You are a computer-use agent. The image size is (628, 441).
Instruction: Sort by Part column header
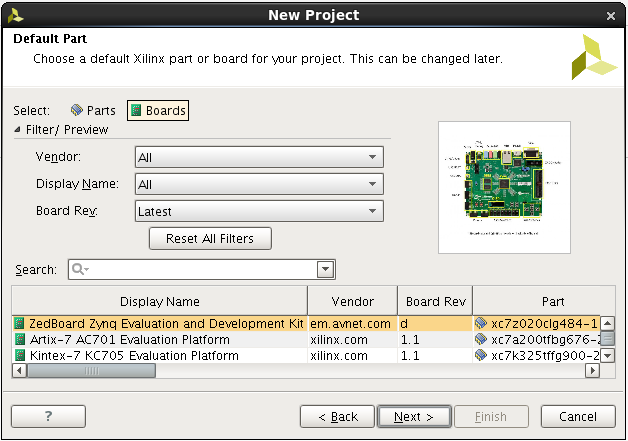click(x=553, y=301)
